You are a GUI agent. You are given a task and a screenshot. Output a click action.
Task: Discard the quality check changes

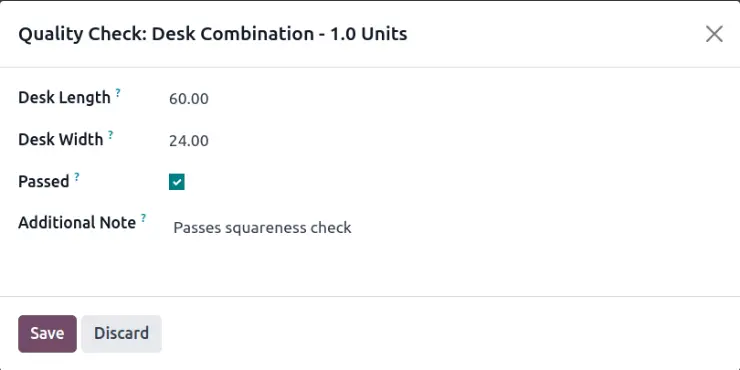[x=121, y=334]
